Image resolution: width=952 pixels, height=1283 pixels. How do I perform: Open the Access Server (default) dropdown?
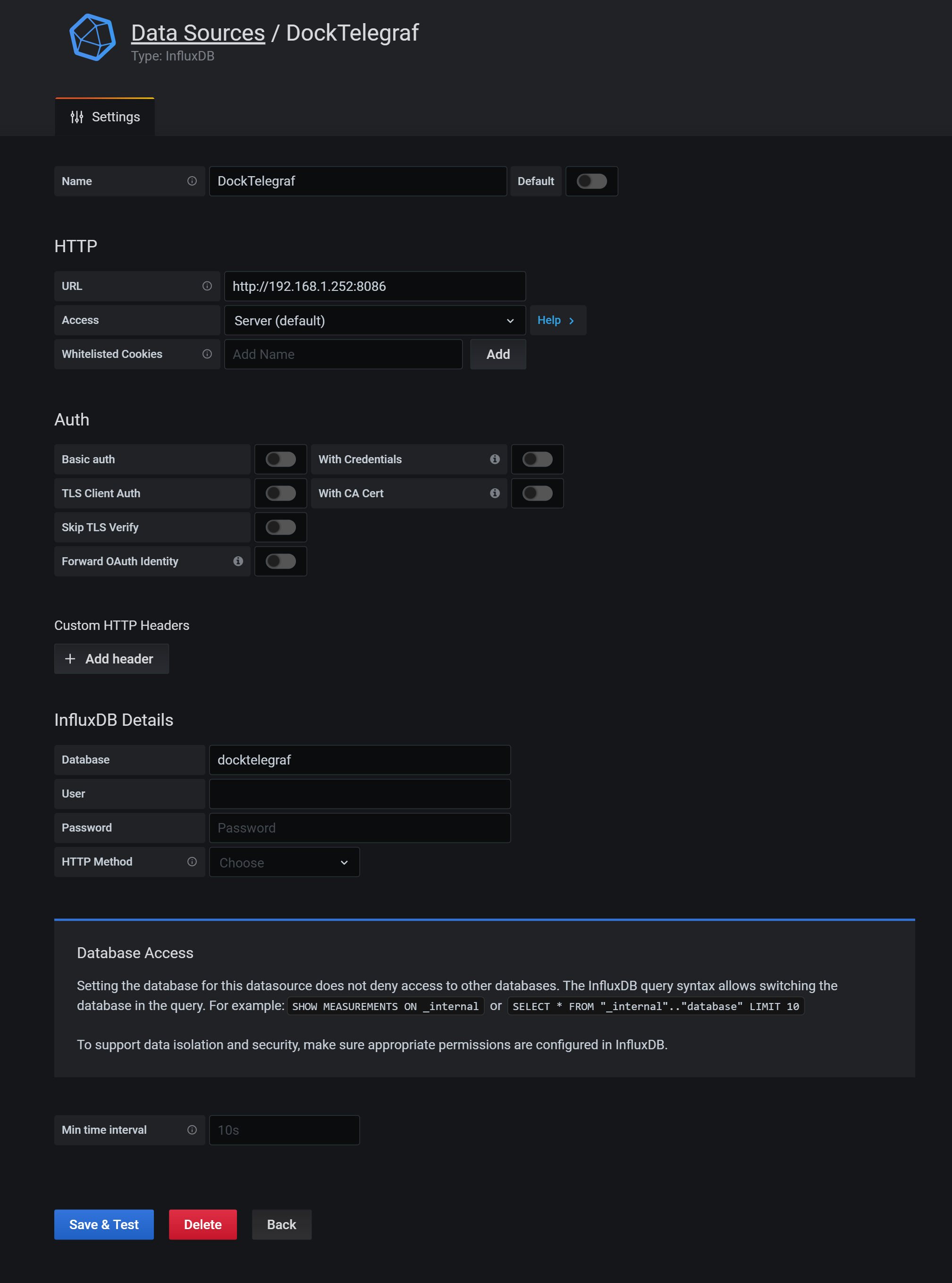pos(374,321)
